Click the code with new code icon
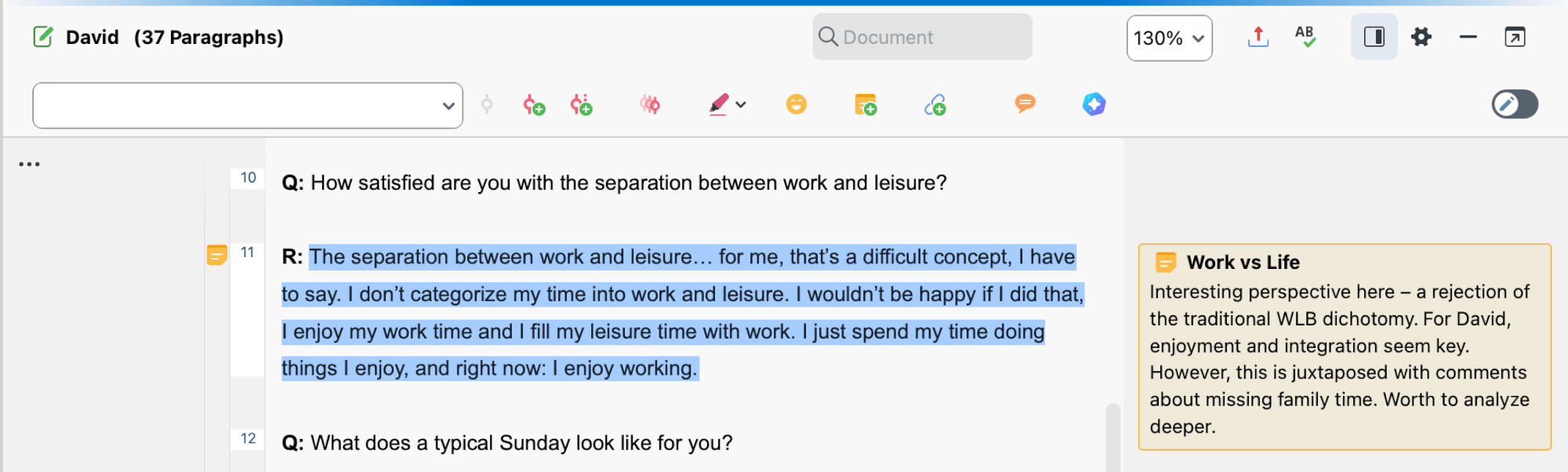This screenshot has width=1568, height=472. (x=534, y=104)
